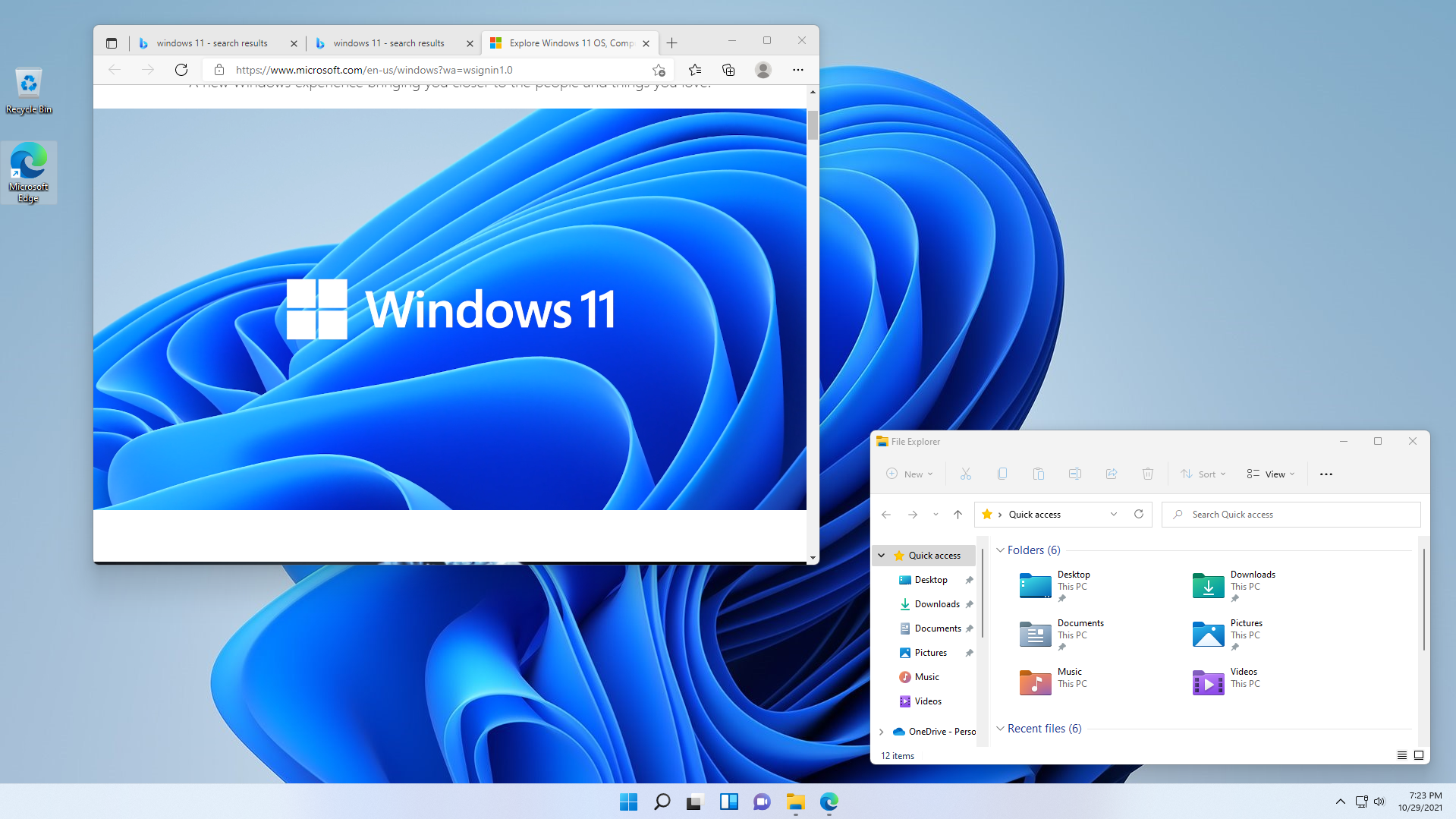Switch to compact list view icon

[x=1401, y=755]
